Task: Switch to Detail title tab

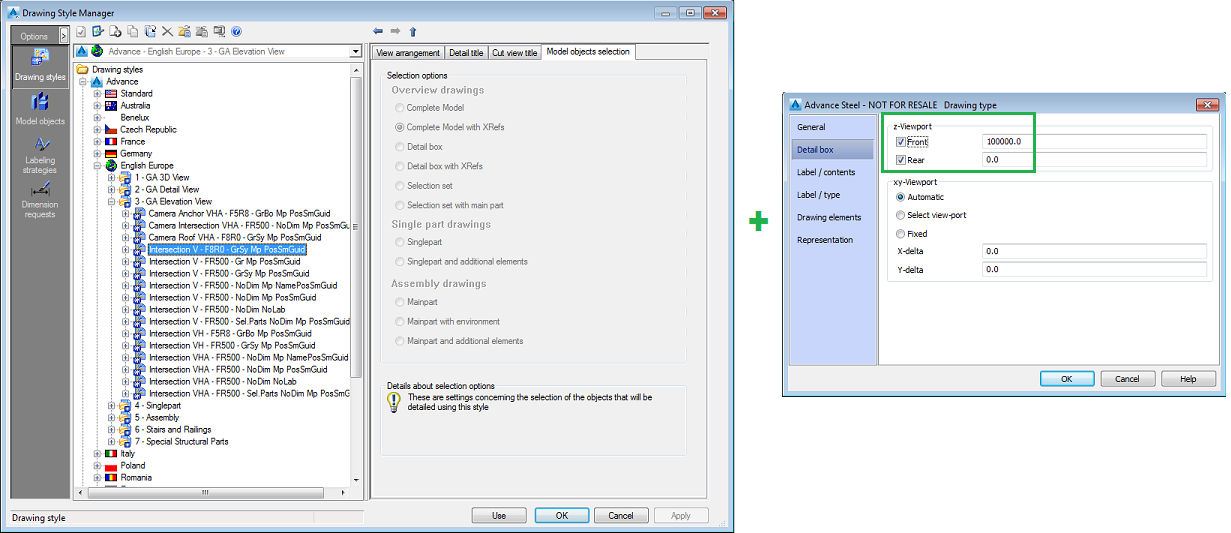Action: coord(466,52)
